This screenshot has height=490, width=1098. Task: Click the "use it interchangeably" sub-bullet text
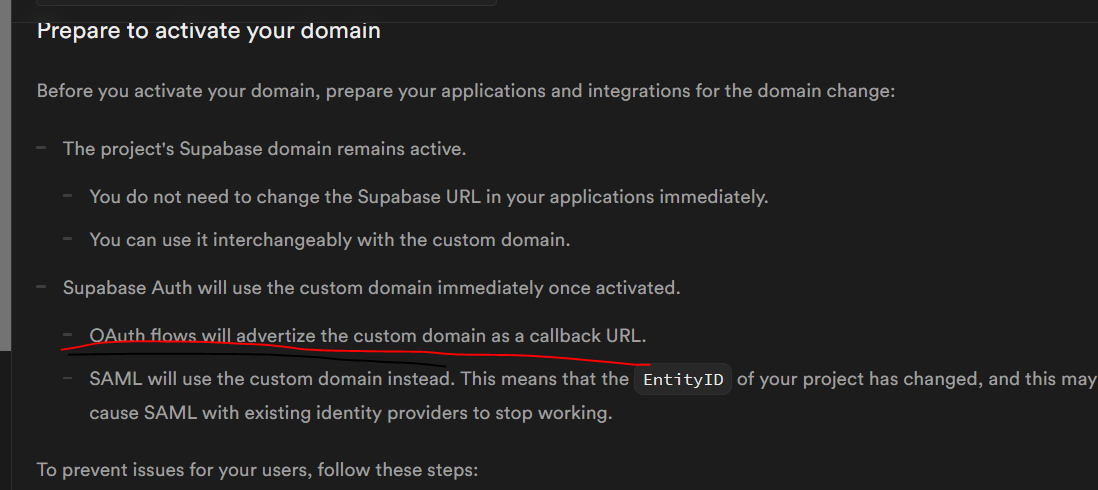click(329, 240)
